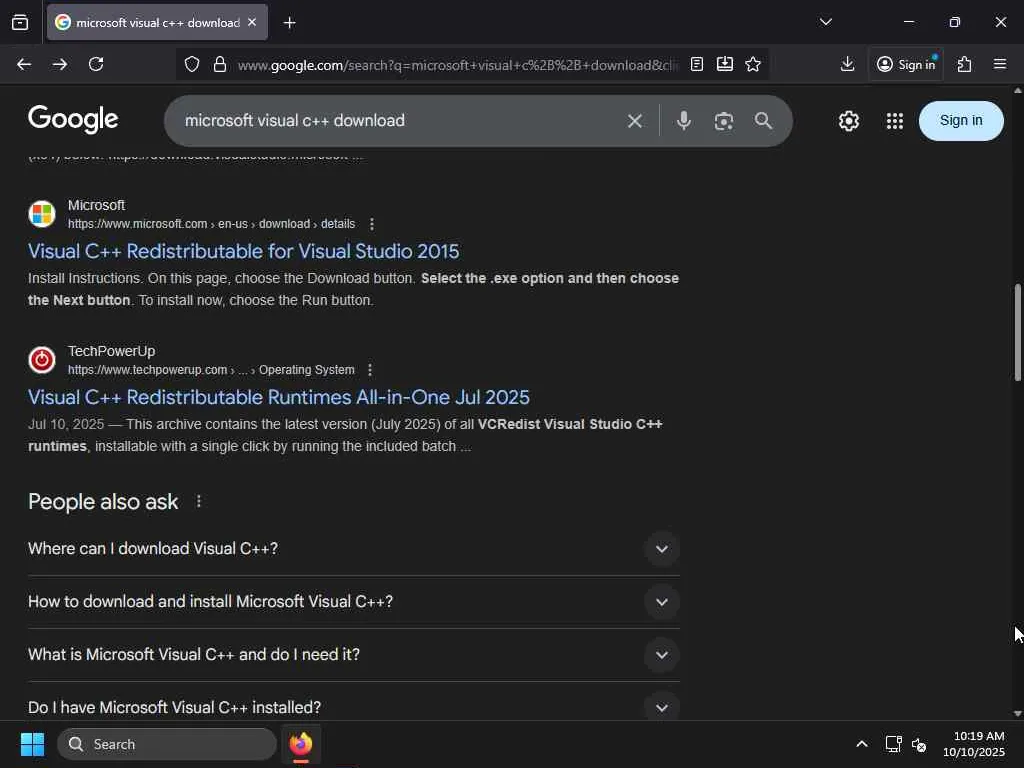Start search by voice microphone
The width and height of the screenshot is (1024, 768).
pyautogui.click(x=684, y=121)
